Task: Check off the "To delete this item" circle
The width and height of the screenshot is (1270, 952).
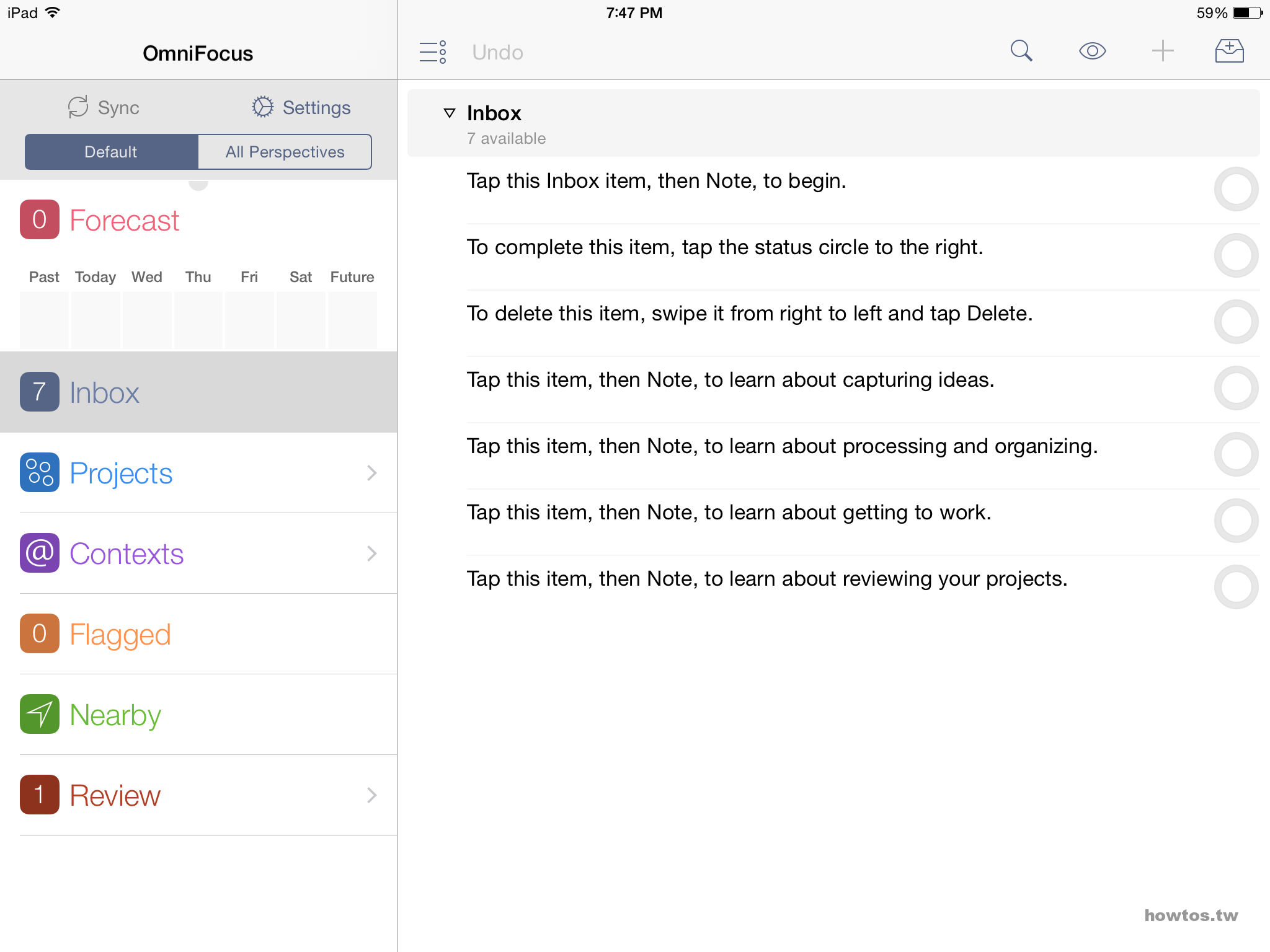Action: [1235, 322]
